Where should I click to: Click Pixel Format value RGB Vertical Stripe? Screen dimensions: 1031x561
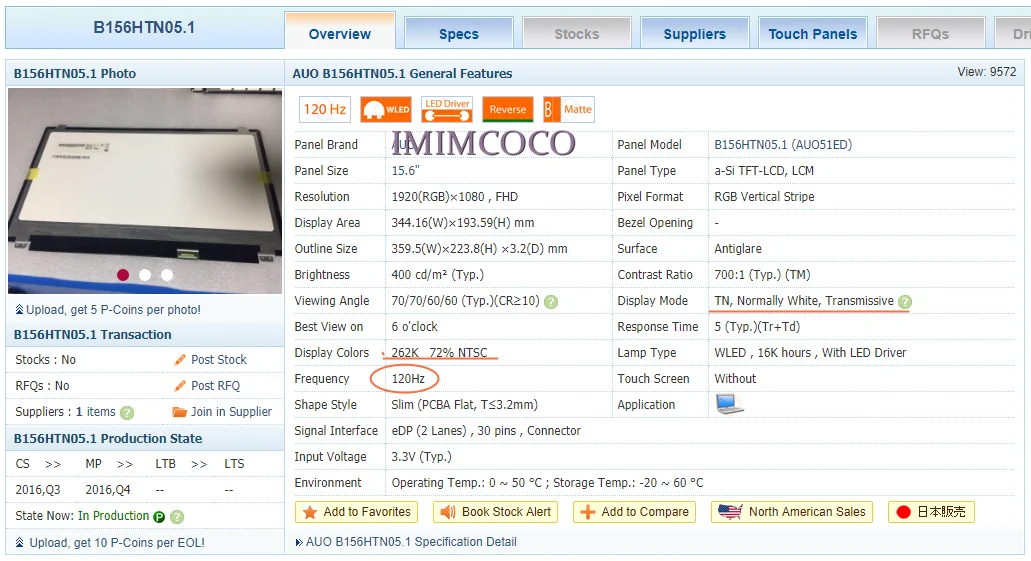764,197
